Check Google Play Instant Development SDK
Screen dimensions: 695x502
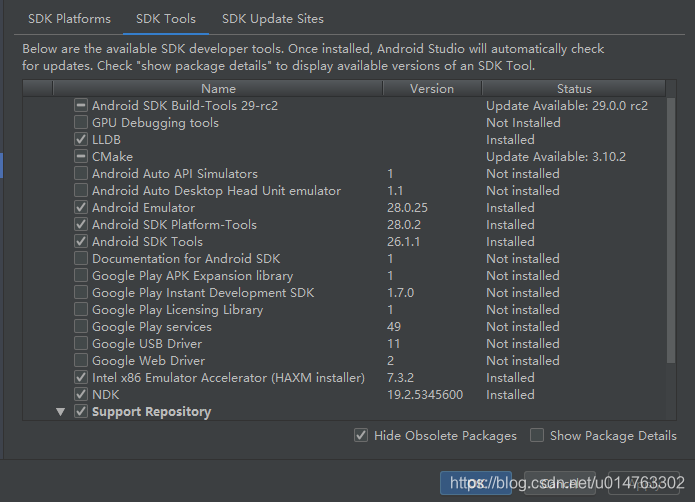[81, 292]
